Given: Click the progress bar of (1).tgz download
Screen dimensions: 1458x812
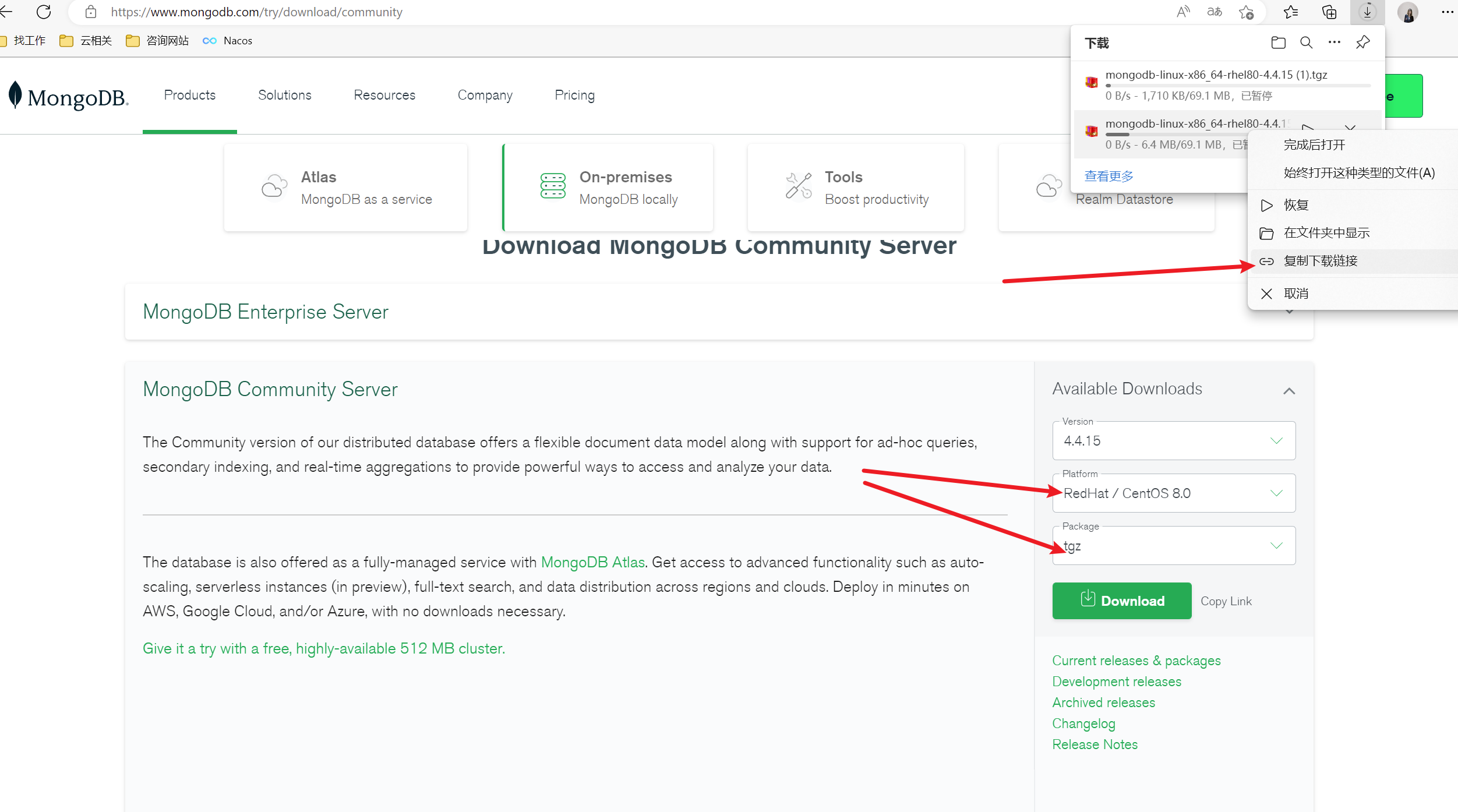Looking at the screenshot, I should 1238,85.
